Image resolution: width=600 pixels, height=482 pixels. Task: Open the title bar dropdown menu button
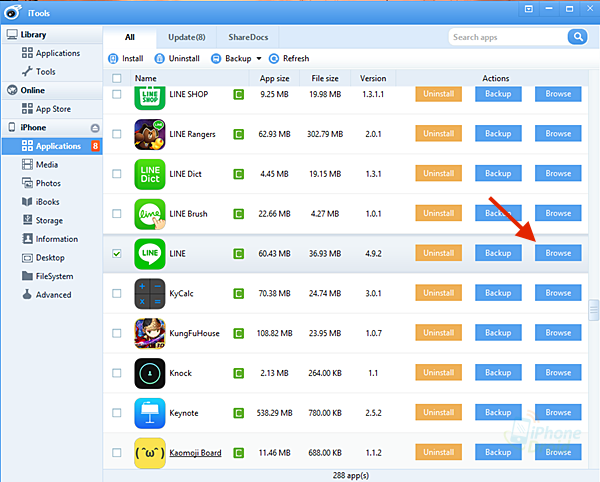click(x=528, y=9)
